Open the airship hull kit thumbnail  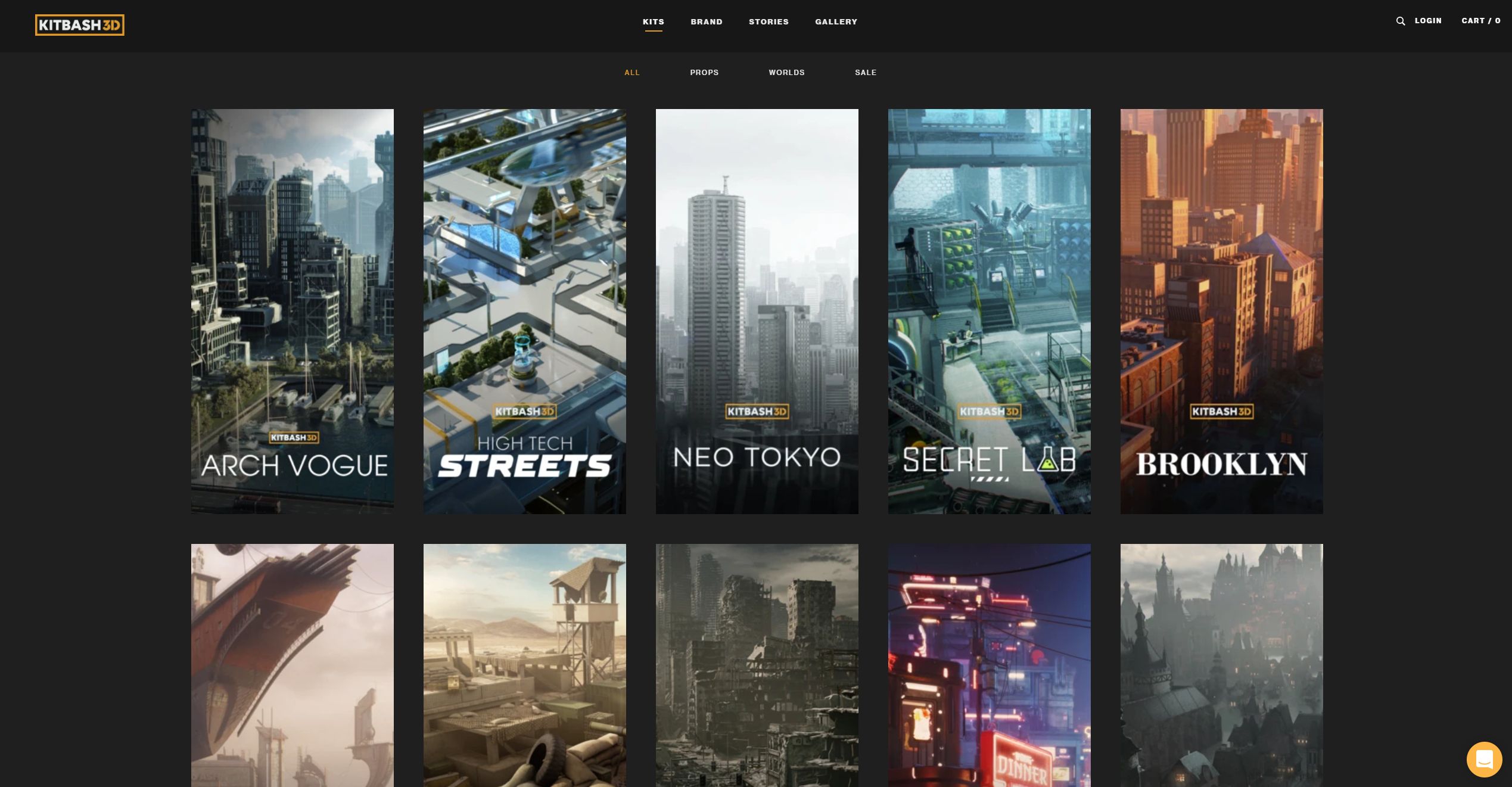293,665
